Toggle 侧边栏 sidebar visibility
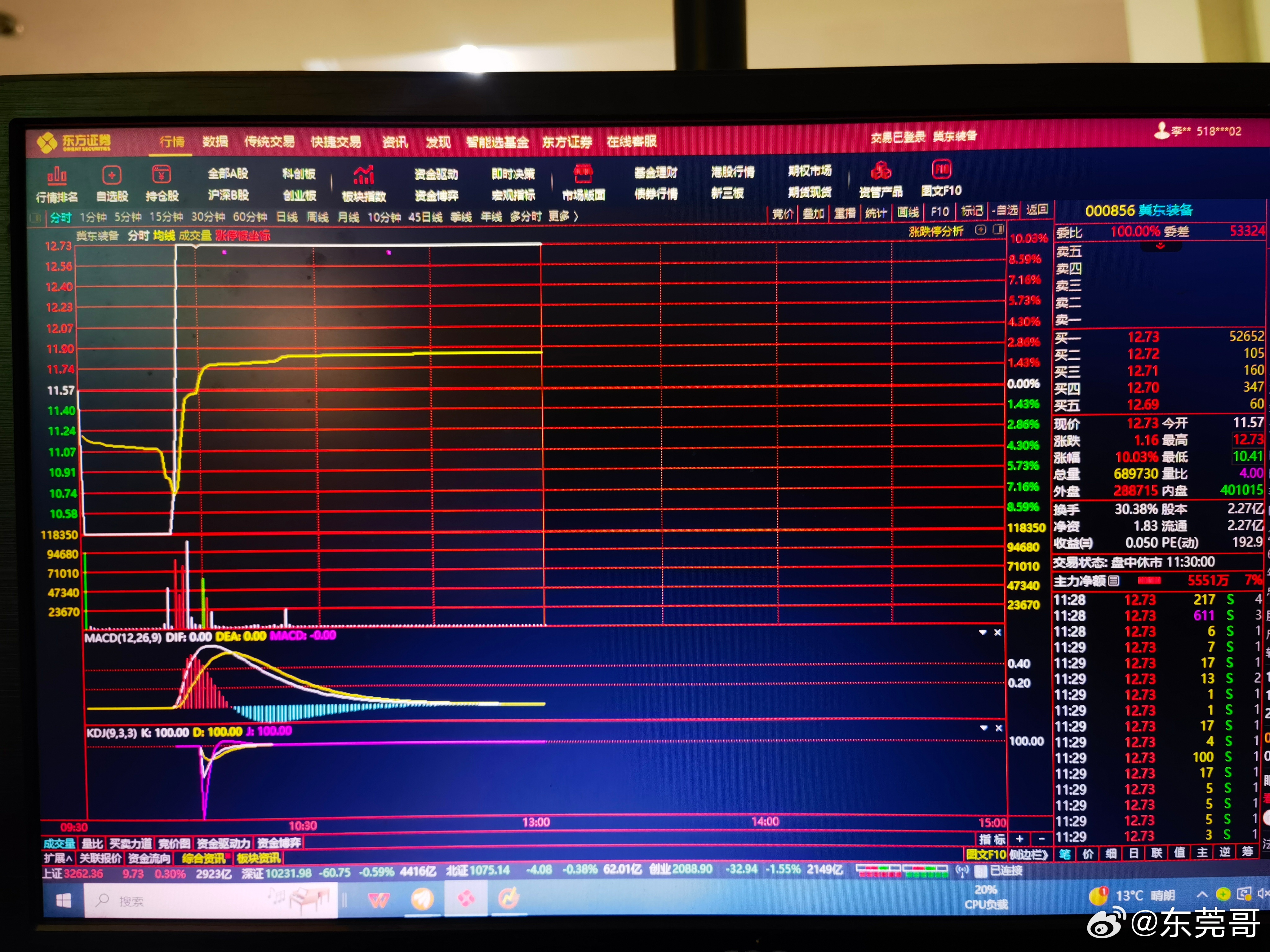Screen dimensions: 1270x952 pyautogui.click(x=1029, y=854)
